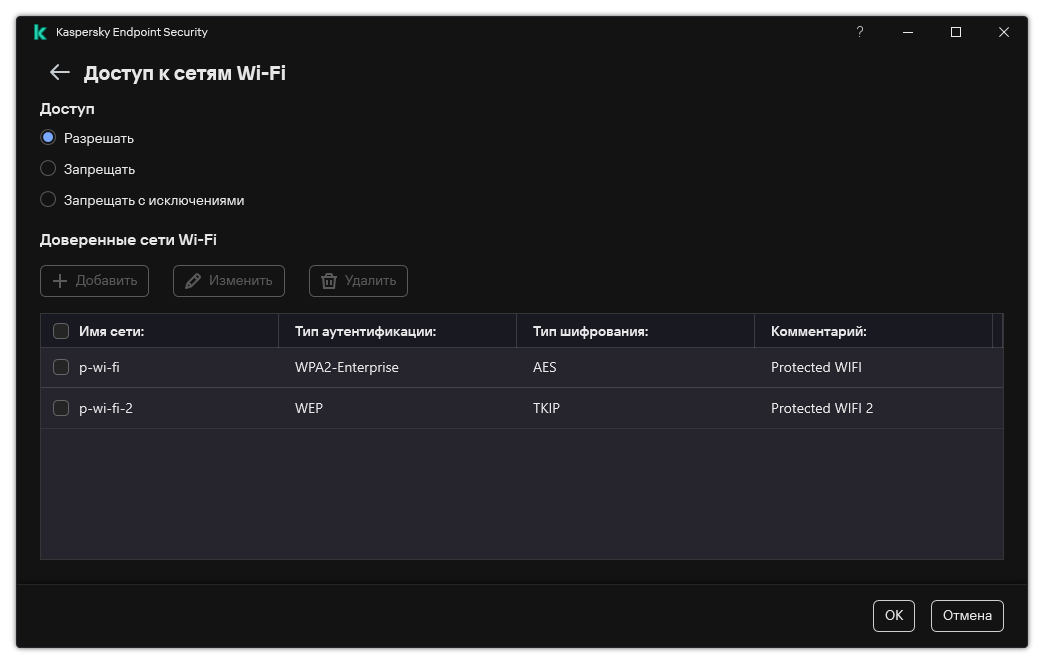
Task: Click the WEP authentication cell
Action: [x=309, y=408]
